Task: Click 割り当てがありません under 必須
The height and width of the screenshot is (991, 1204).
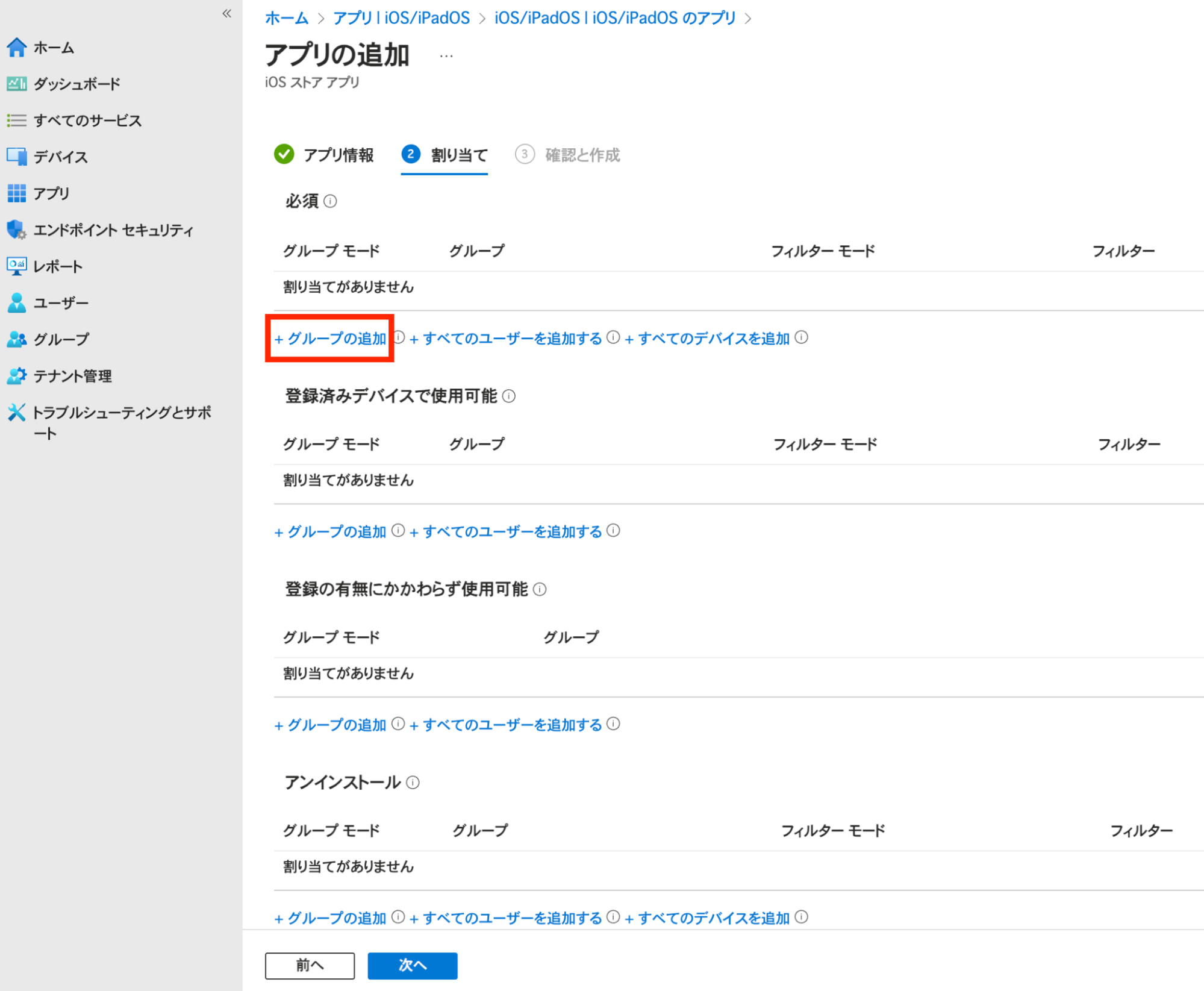Action: [x=348, y=287]
